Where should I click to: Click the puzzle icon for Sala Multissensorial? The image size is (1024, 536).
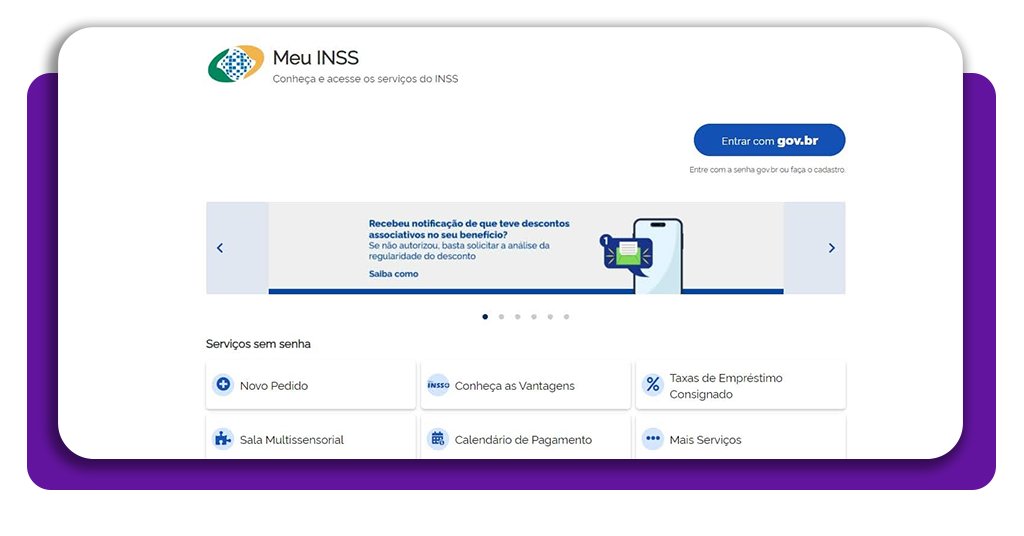pyautogui.click(x=223, y=439)
